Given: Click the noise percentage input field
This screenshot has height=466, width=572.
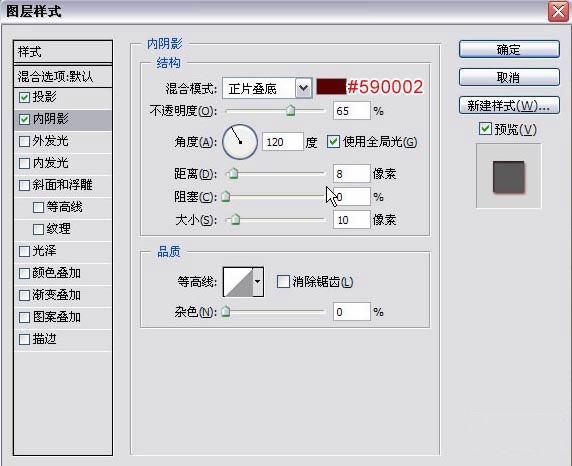Looking at the screenshot, I should (352, 312).
